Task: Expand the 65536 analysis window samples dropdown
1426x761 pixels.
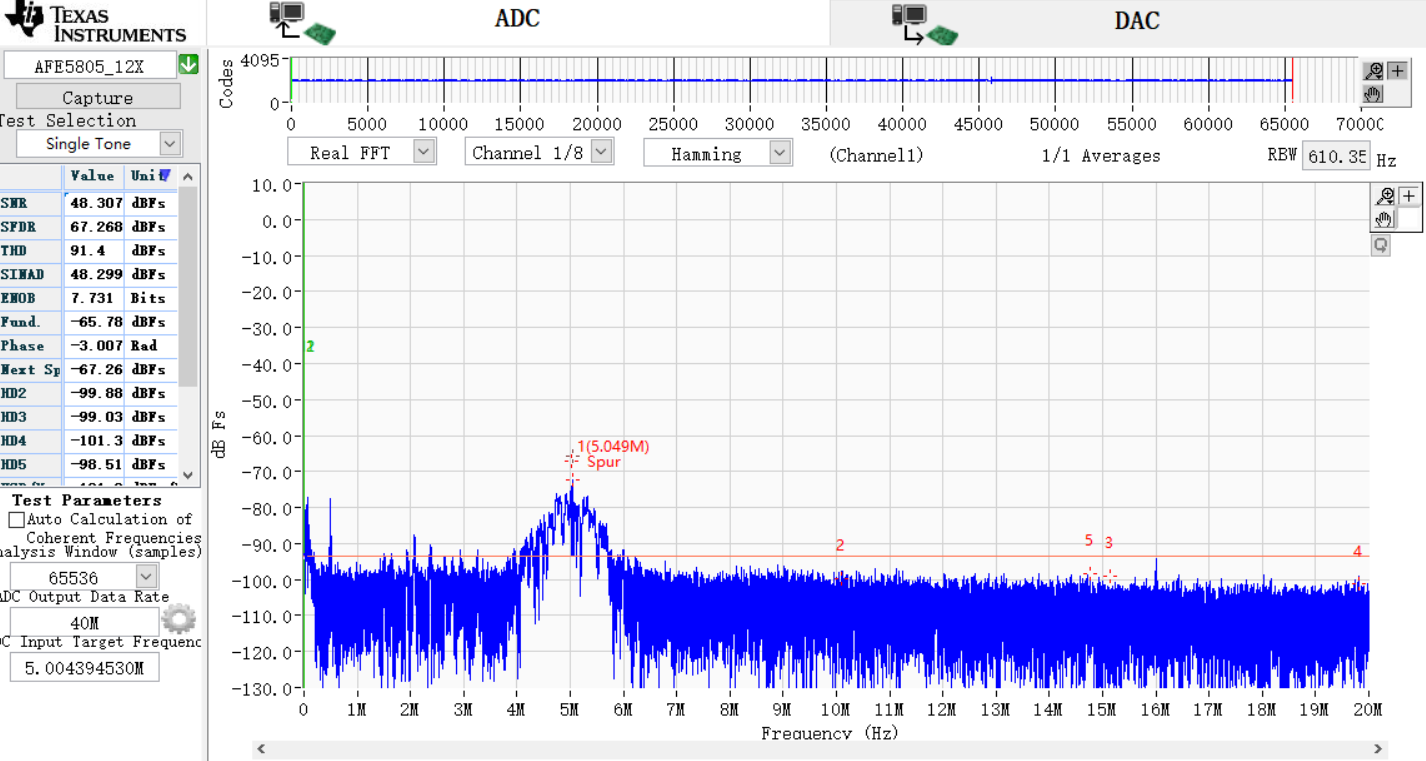Action: coord(146,577)
